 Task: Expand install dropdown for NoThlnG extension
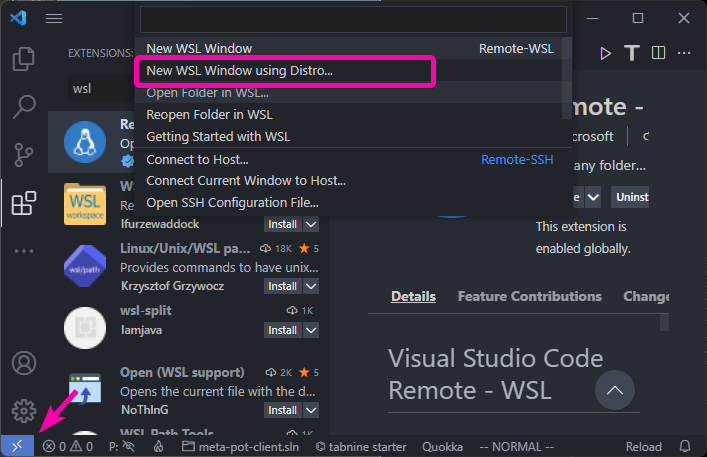click(x=311, y=410)
